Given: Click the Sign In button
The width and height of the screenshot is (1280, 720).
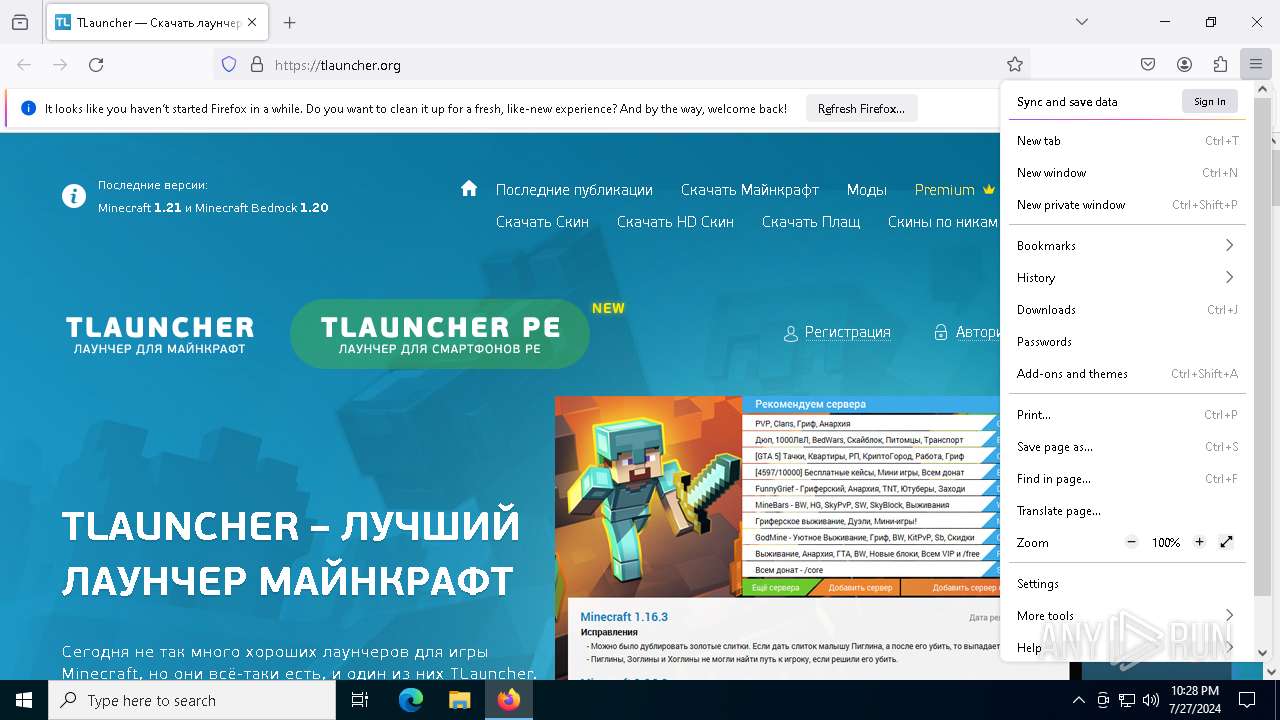Looking at the screenshot, I should pyautogui.click(x=1209, y=101).
